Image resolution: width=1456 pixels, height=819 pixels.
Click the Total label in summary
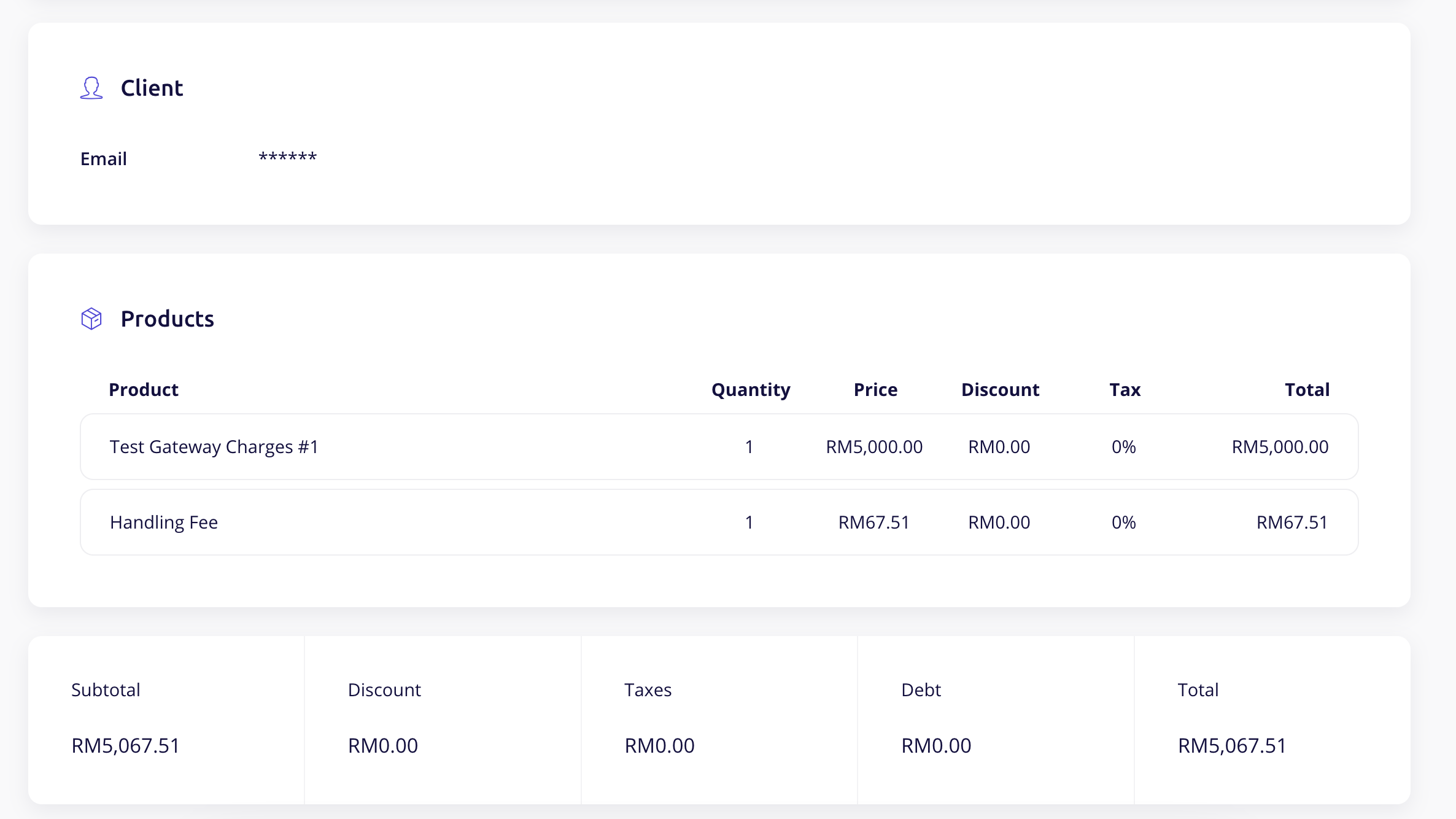pyautogui.click(x=1198, y=689)
